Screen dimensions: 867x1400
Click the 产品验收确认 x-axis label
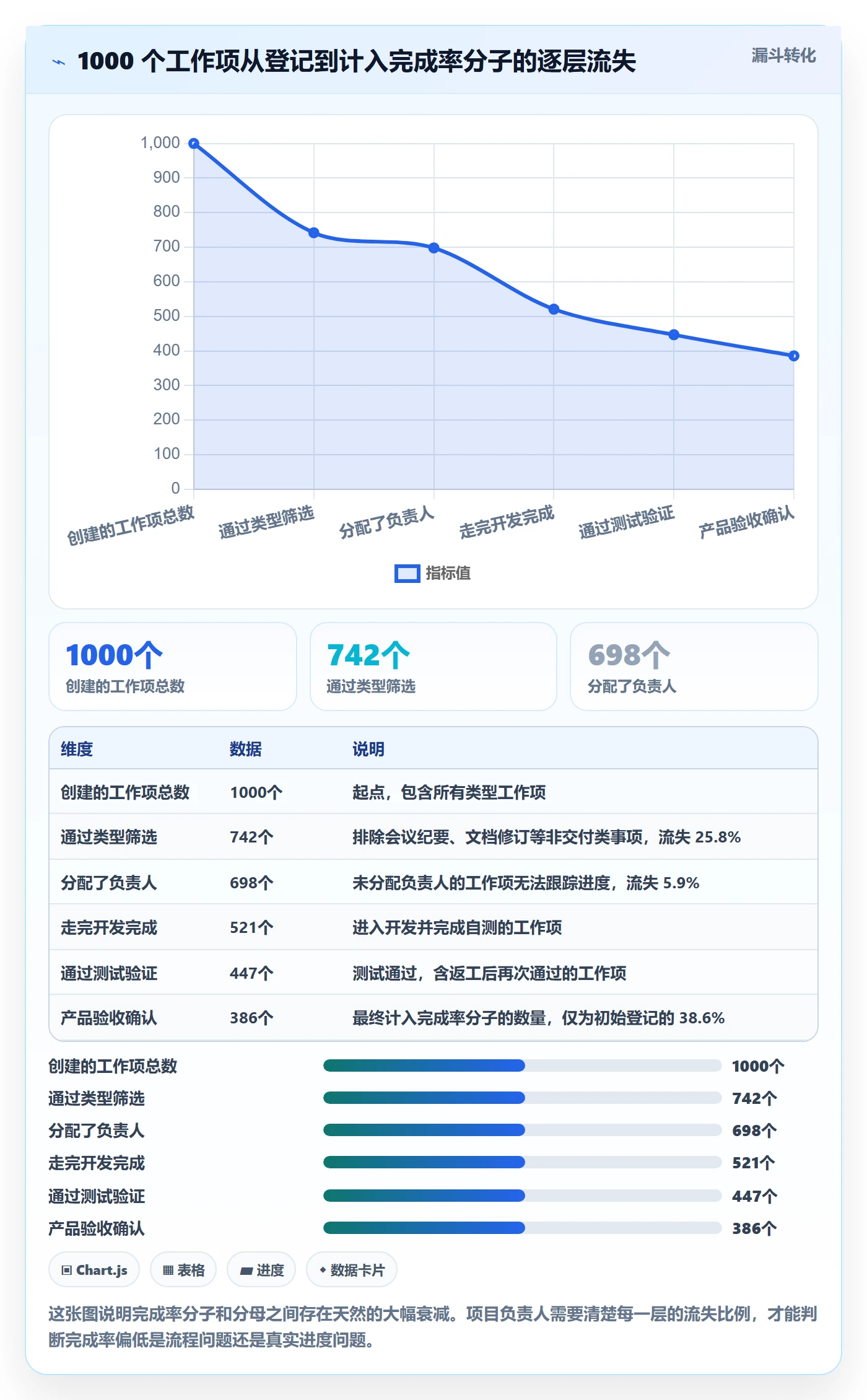click(x=746, y=522)
